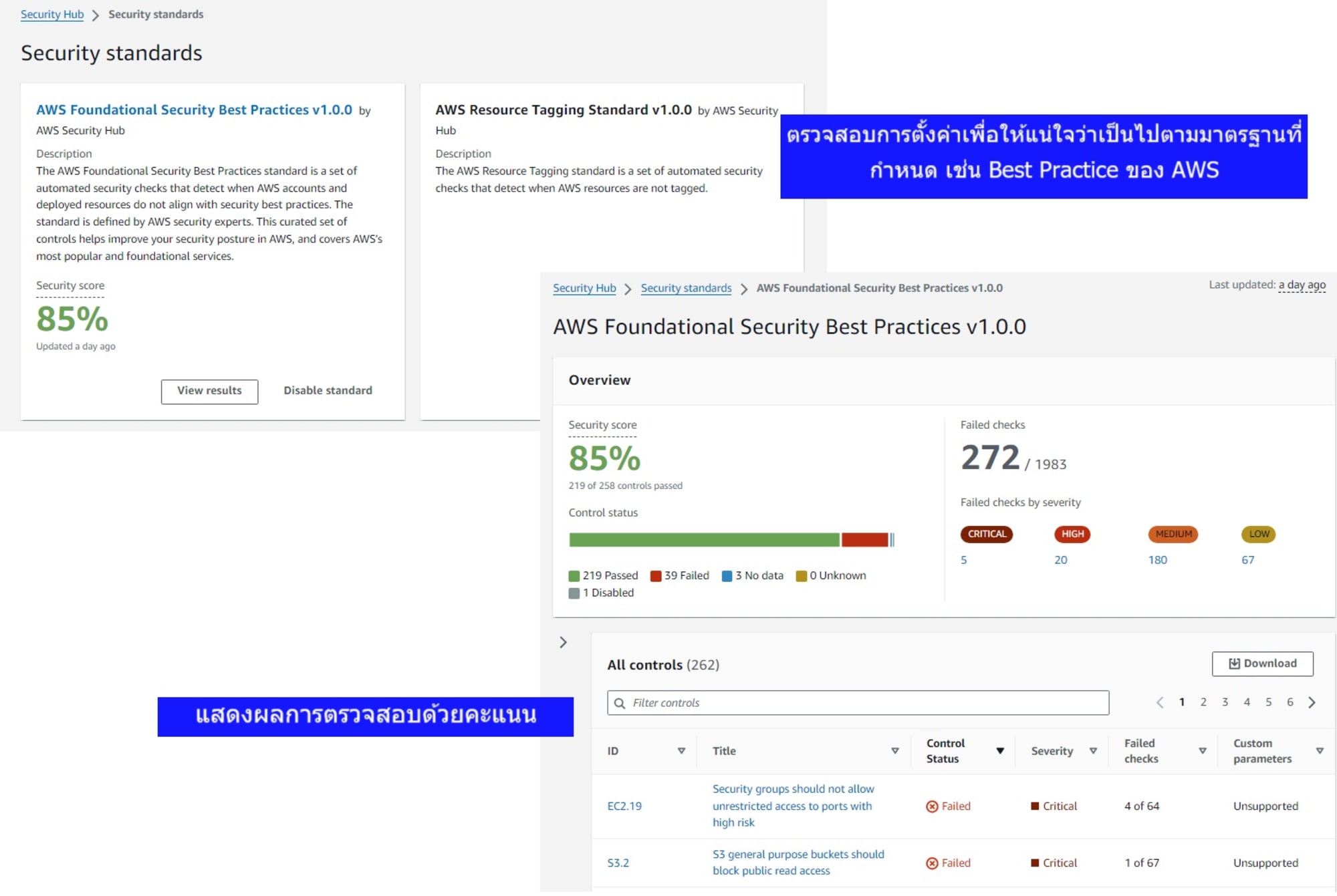Screen dimensions: 1337x896
Task: Click the download icon in the Download button
Action: (x=1234, y=663)
